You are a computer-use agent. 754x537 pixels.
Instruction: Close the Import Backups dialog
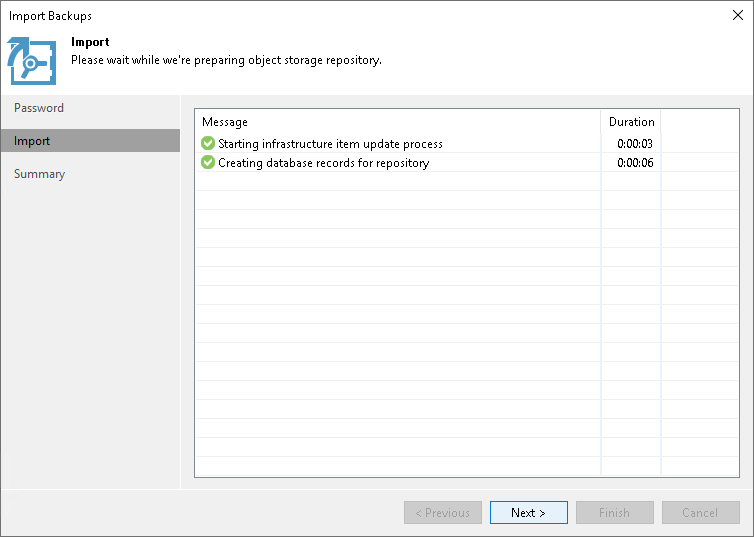(738, 15)
